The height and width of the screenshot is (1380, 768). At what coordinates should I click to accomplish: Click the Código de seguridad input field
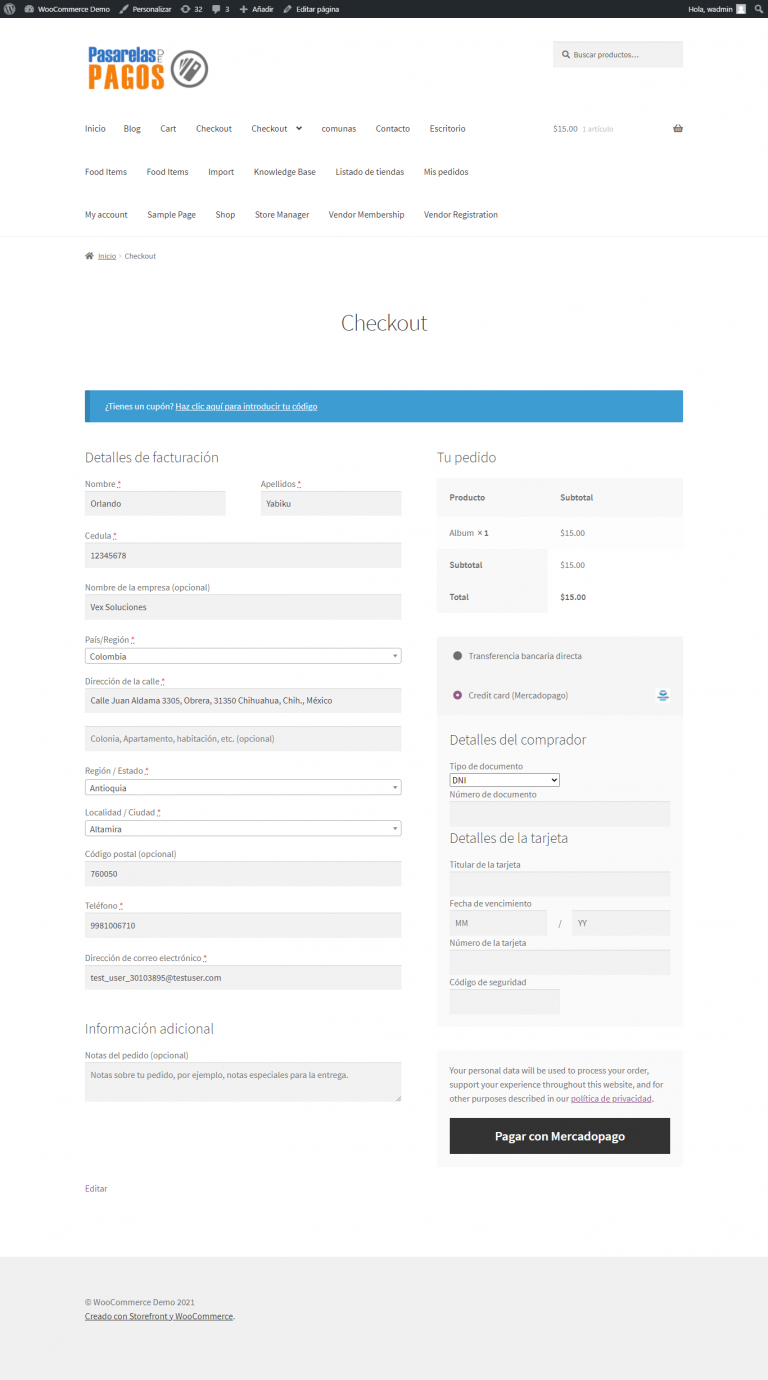pos(504,1000)
